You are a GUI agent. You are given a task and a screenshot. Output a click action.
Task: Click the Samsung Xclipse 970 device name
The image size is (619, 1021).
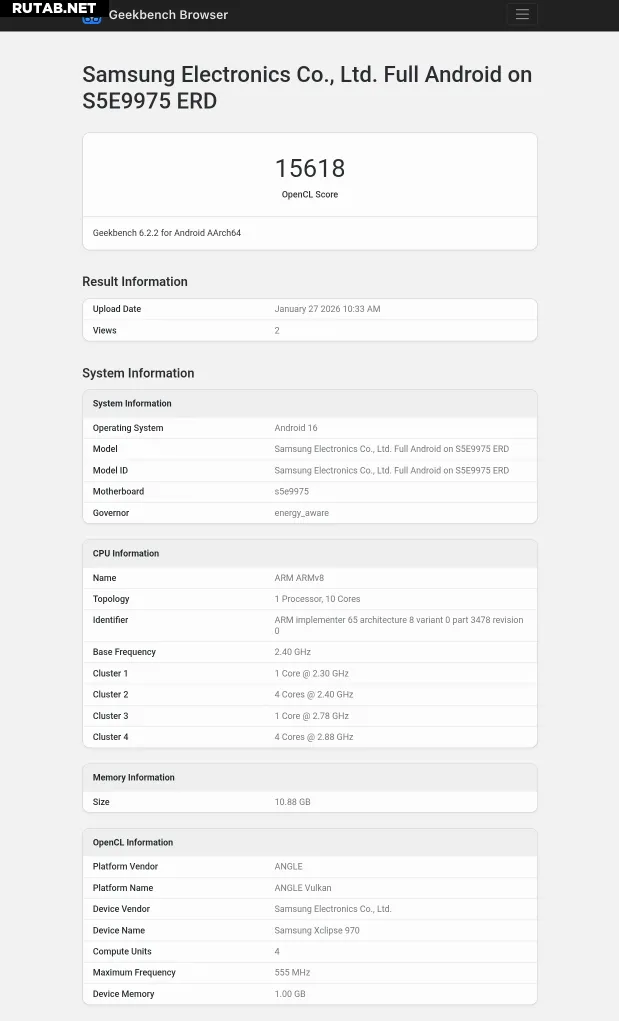tap(317, 930)
